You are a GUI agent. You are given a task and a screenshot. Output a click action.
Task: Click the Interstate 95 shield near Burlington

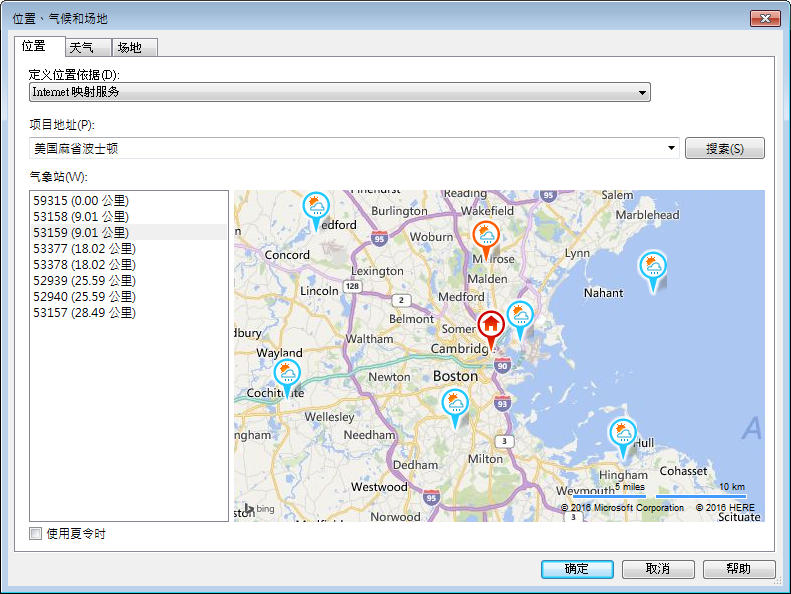pyautogui.click(x=379, y=239)
